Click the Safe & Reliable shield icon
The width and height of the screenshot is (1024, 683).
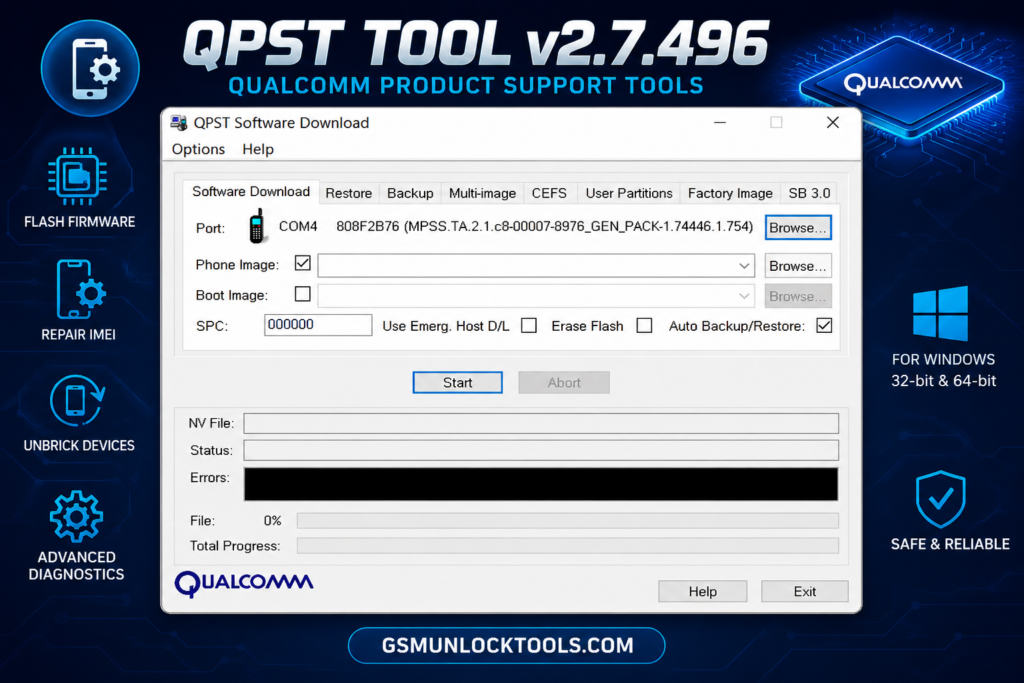(x=940, y=499)
